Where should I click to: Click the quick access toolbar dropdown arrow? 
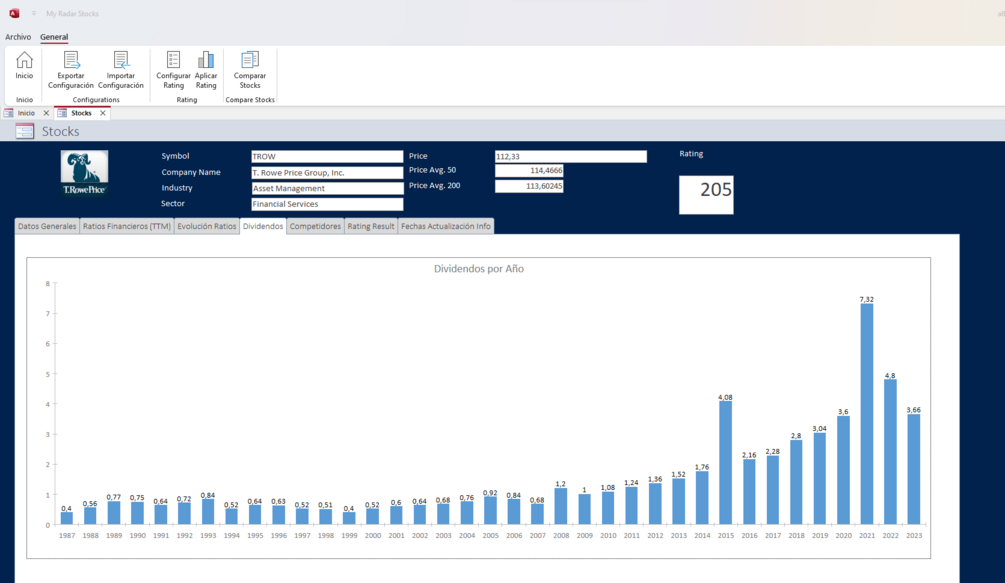pos(34,13)
